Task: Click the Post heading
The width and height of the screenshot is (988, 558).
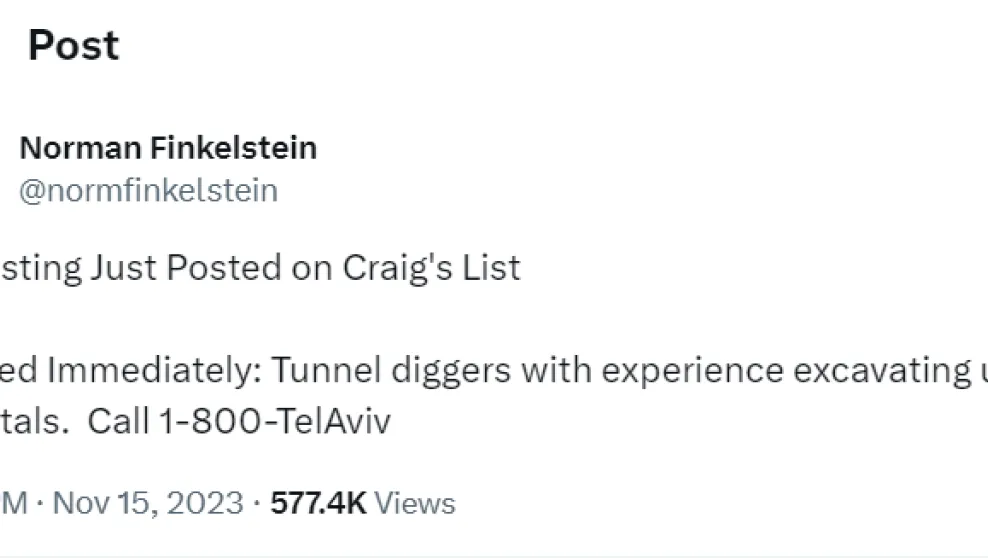Action: point(73,46)
